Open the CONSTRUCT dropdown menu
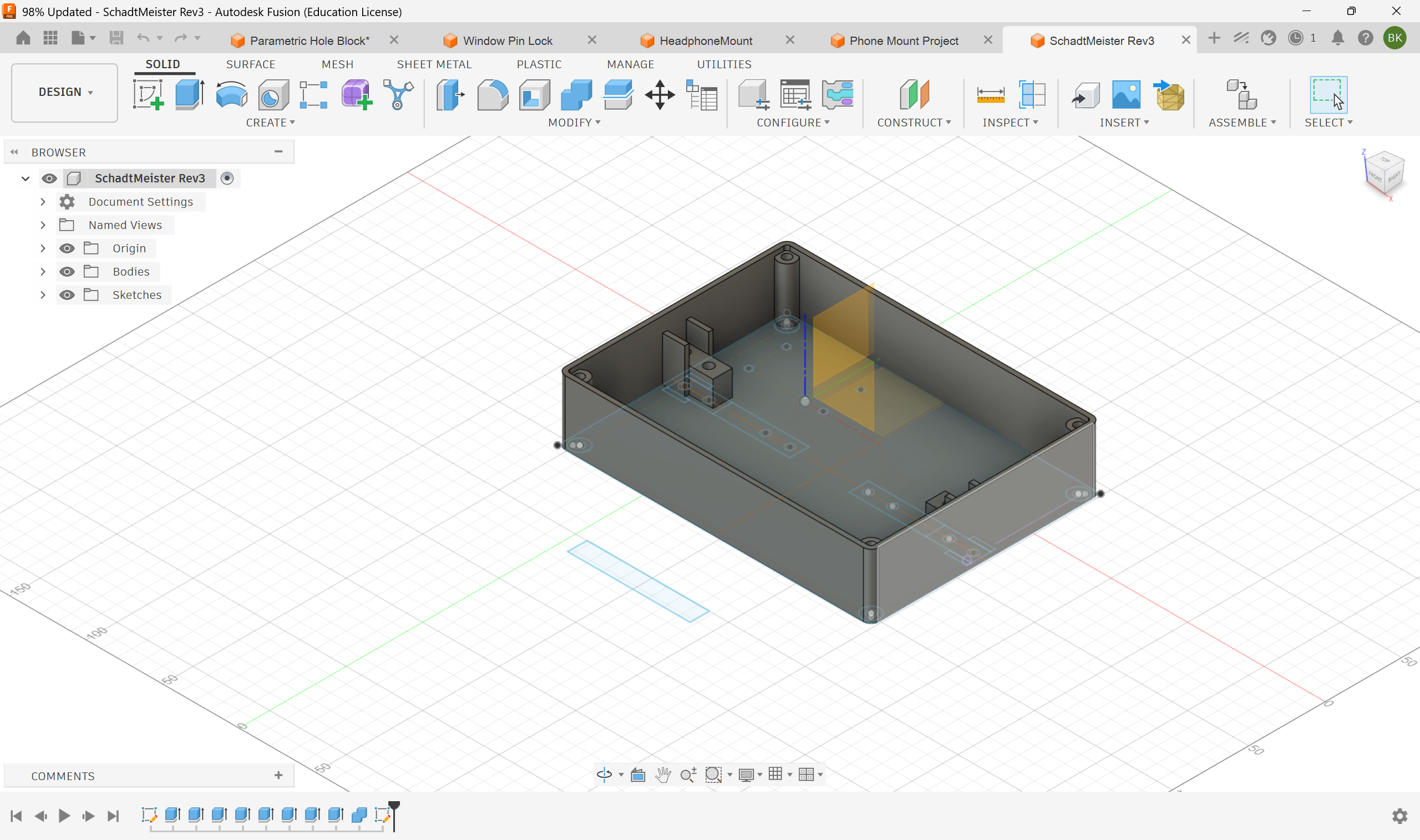Screen dimensions: 1420x840 click(x=914, y=123)
